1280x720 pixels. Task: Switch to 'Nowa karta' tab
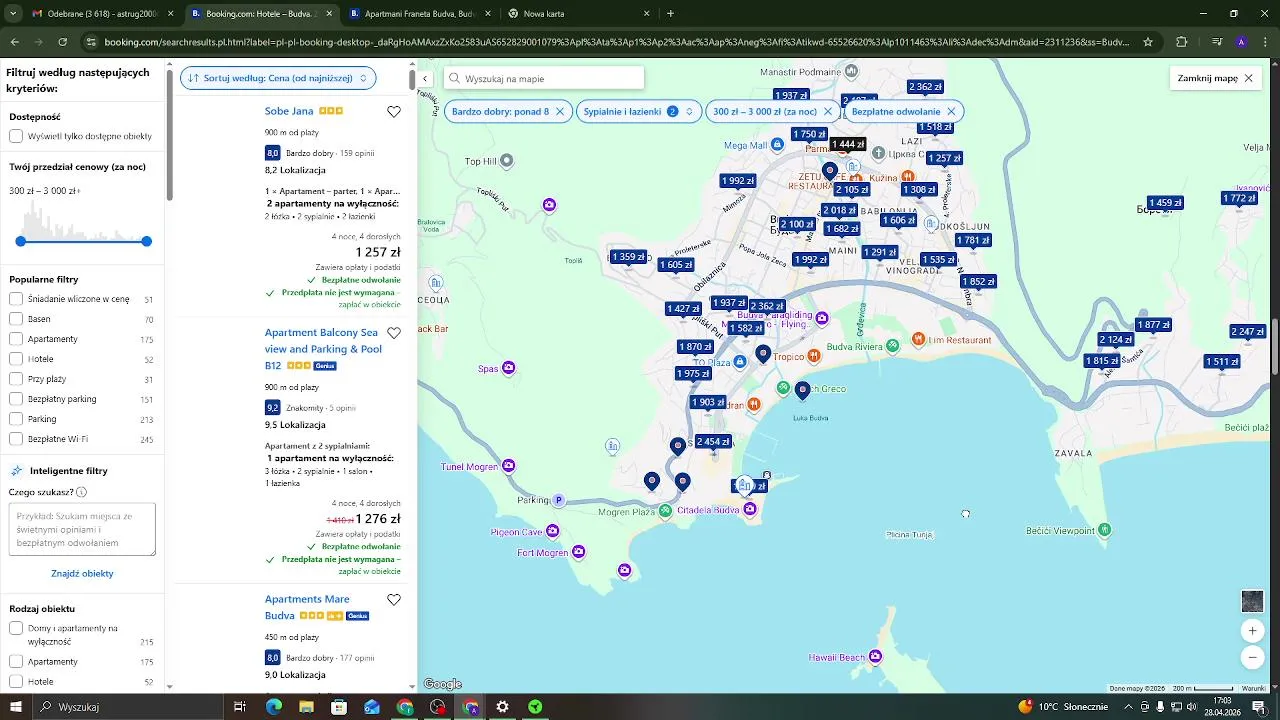(x=578, y=14)
